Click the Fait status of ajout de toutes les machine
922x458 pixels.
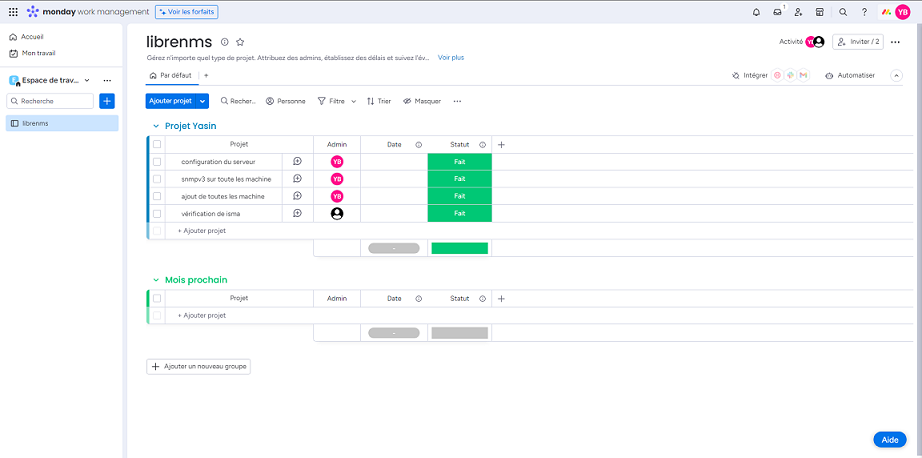(459, 196)
